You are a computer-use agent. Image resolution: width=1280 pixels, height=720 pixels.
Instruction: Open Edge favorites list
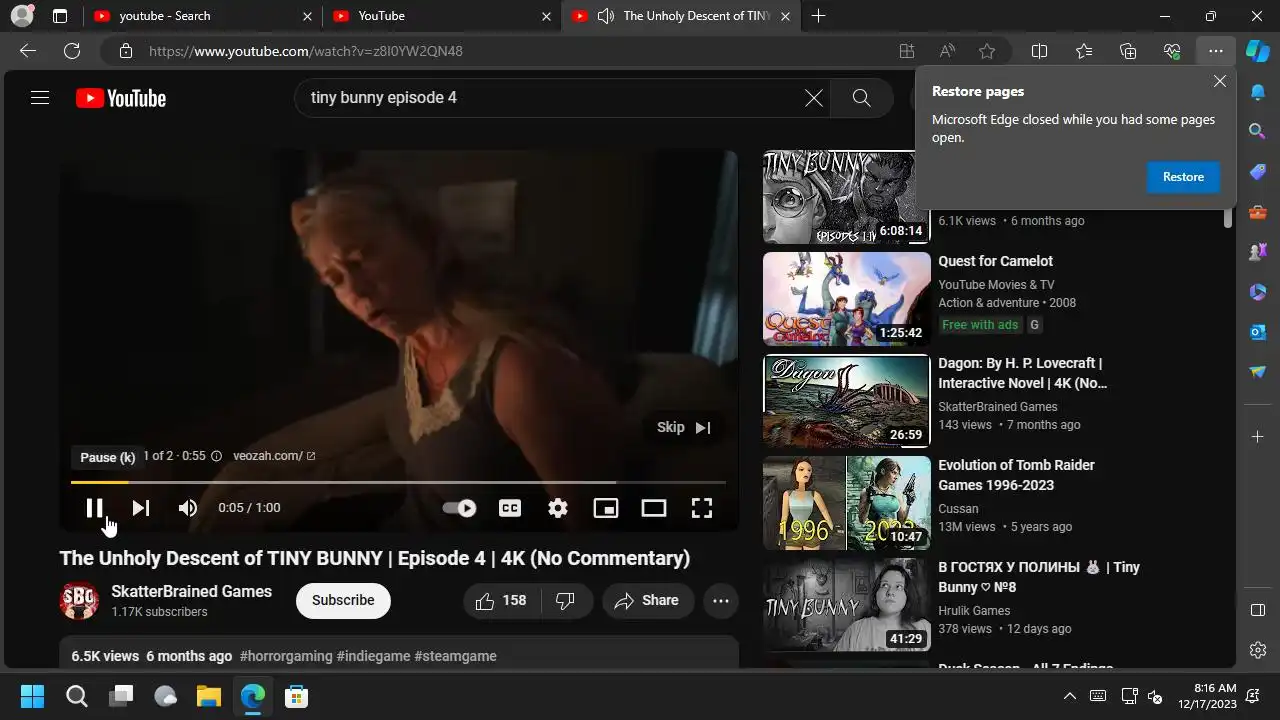(1084, 51)
